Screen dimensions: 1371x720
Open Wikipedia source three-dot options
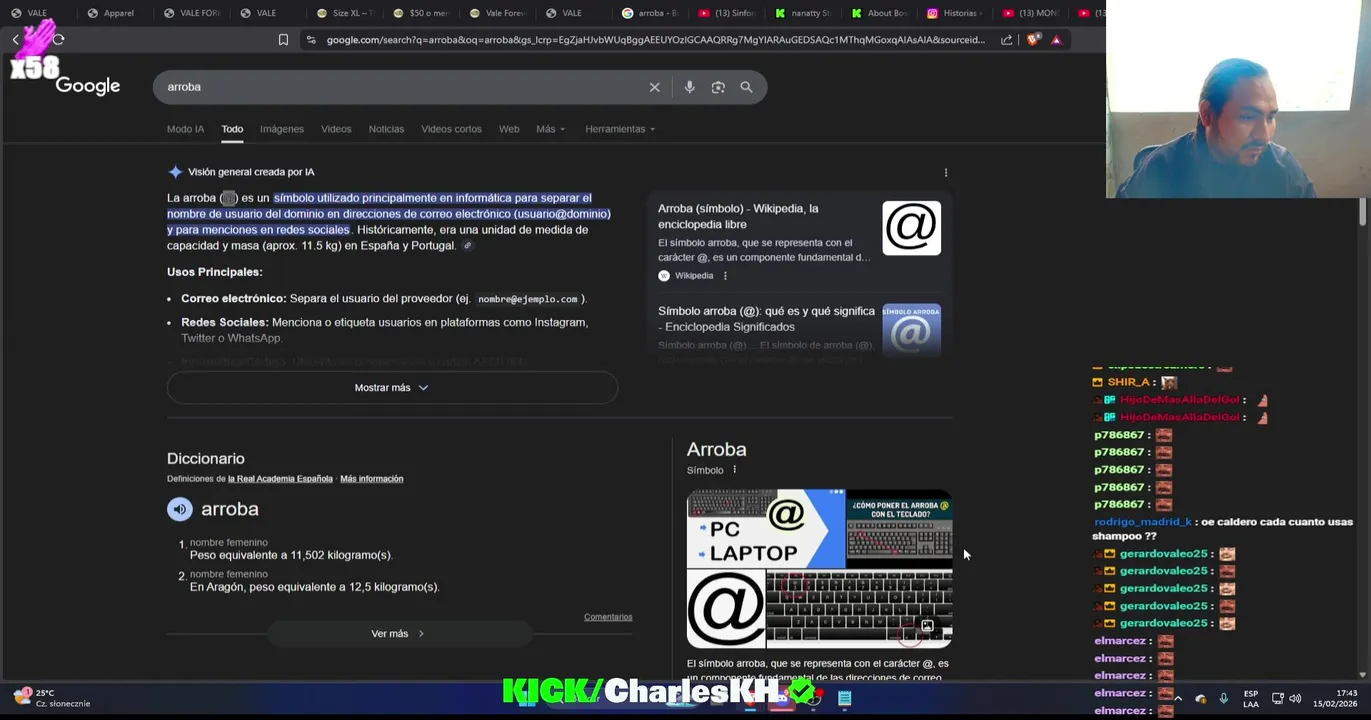coord(725,276)
